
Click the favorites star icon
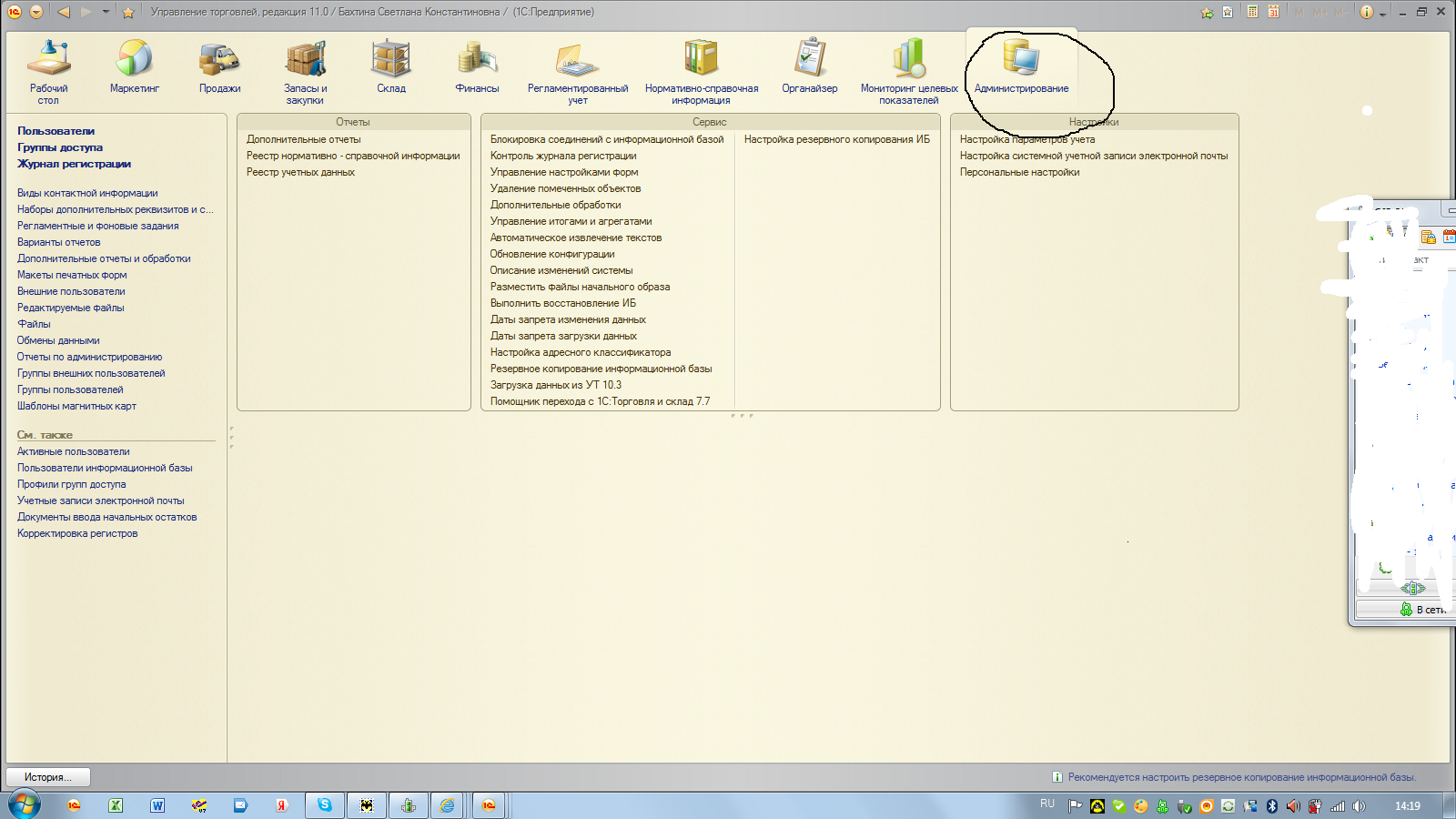pos(128,12)
